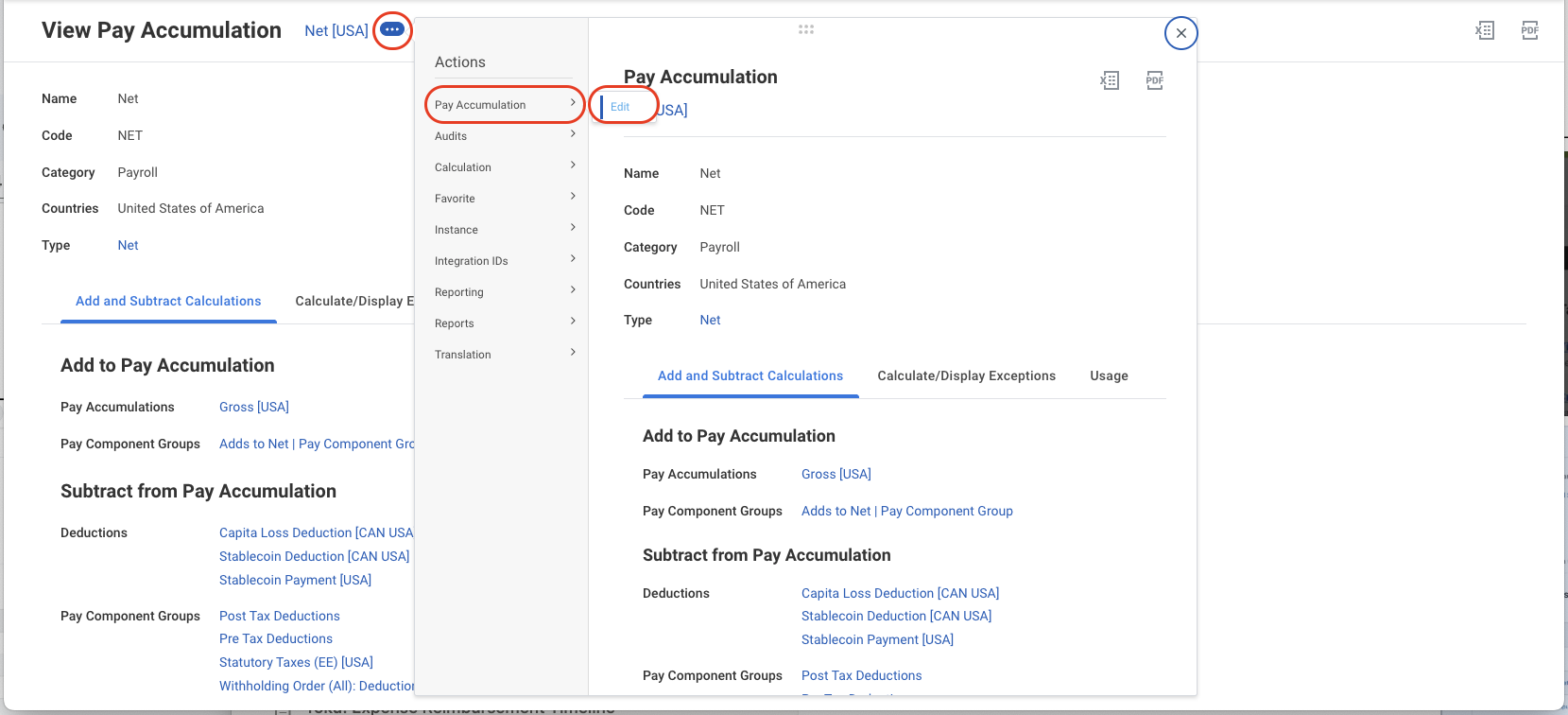Close the related actions popup
The image size is (1568, 715).
(x=1181, y=33)
